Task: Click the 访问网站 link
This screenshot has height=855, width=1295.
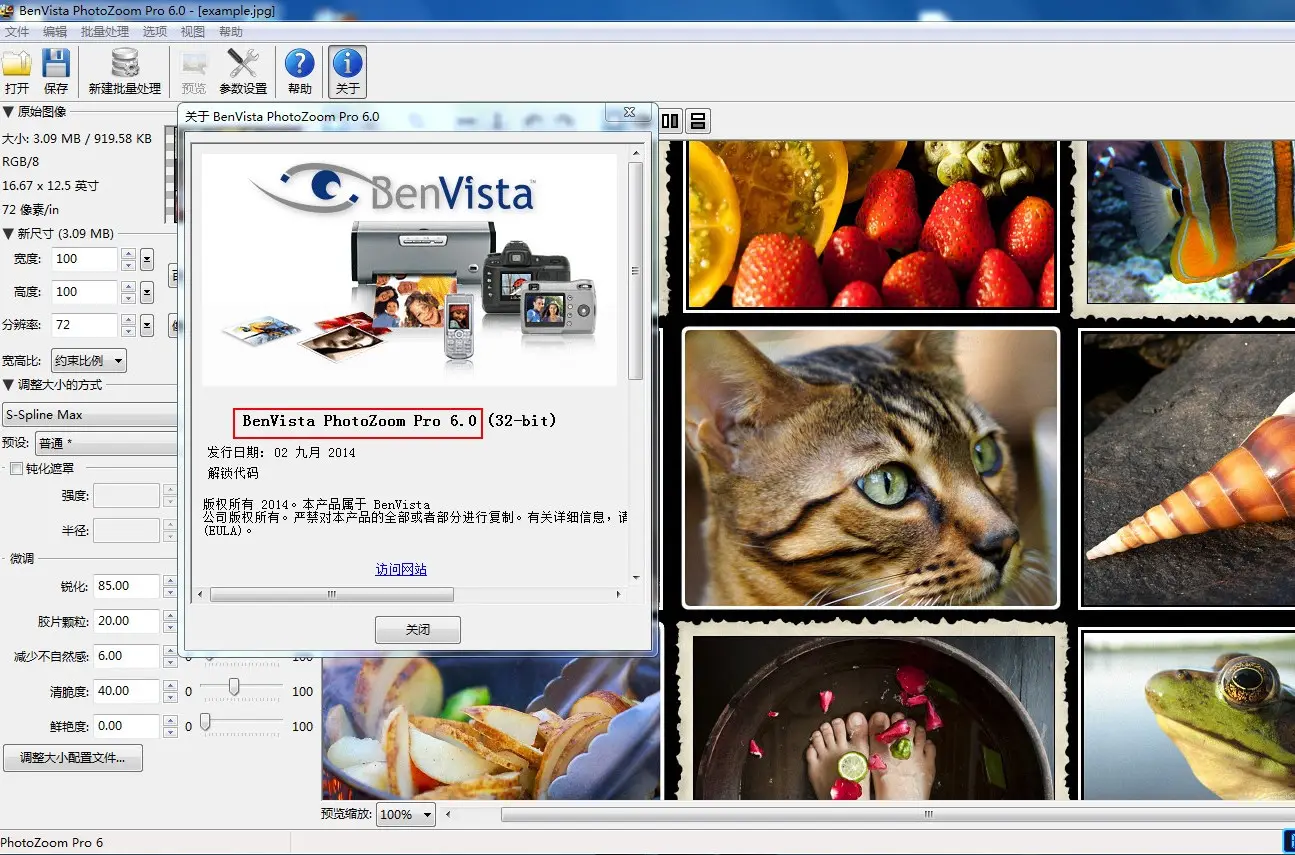Action: tap(401, 569)
